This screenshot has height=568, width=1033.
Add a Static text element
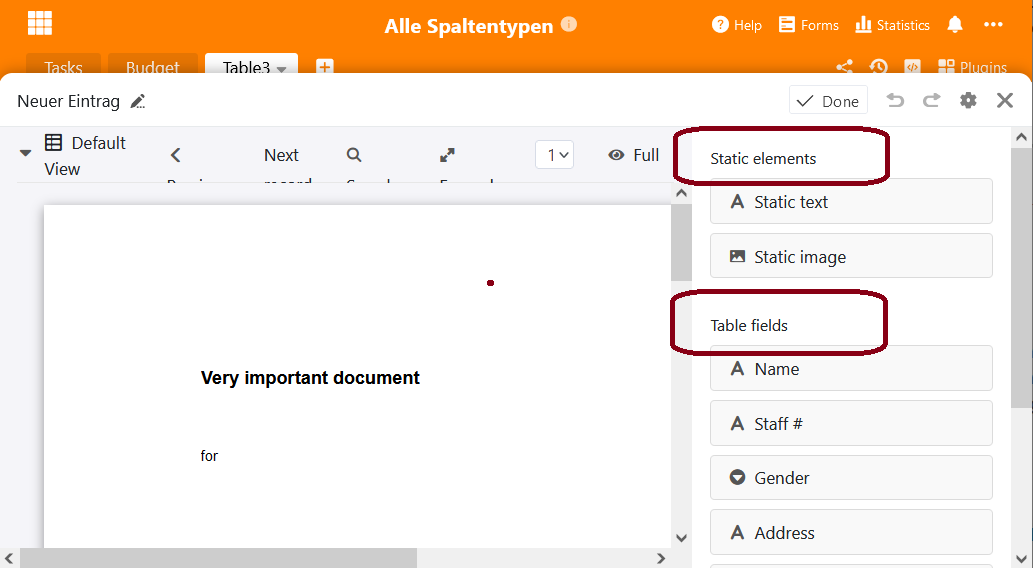tap(850, 201)
